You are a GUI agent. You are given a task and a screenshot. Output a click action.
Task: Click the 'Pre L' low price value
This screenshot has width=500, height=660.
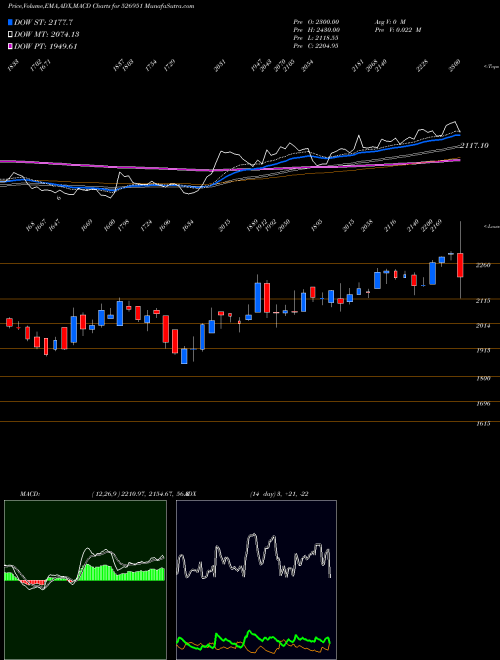point(316,38)
